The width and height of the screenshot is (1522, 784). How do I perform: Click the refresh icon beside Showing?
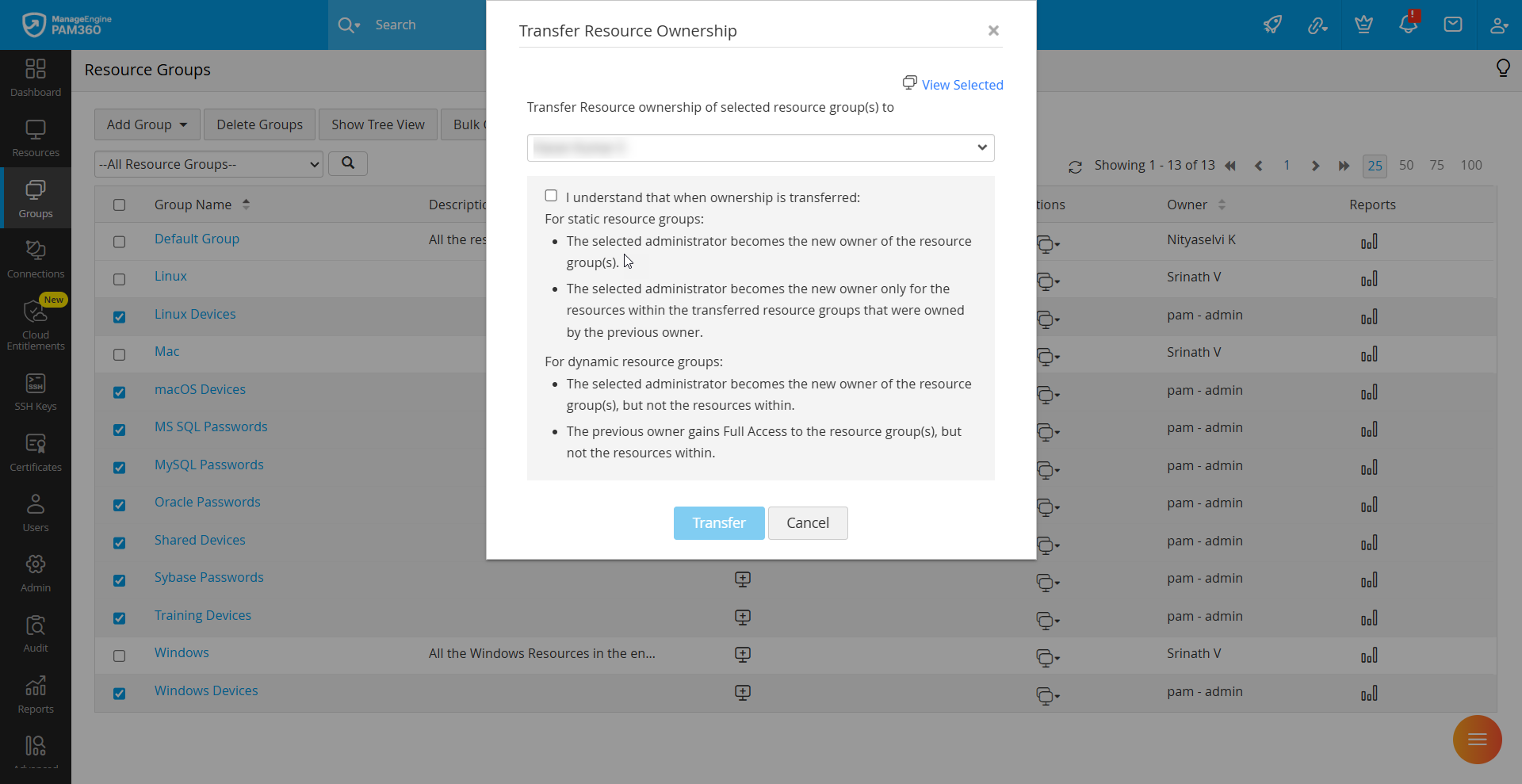click(1075, 166)
